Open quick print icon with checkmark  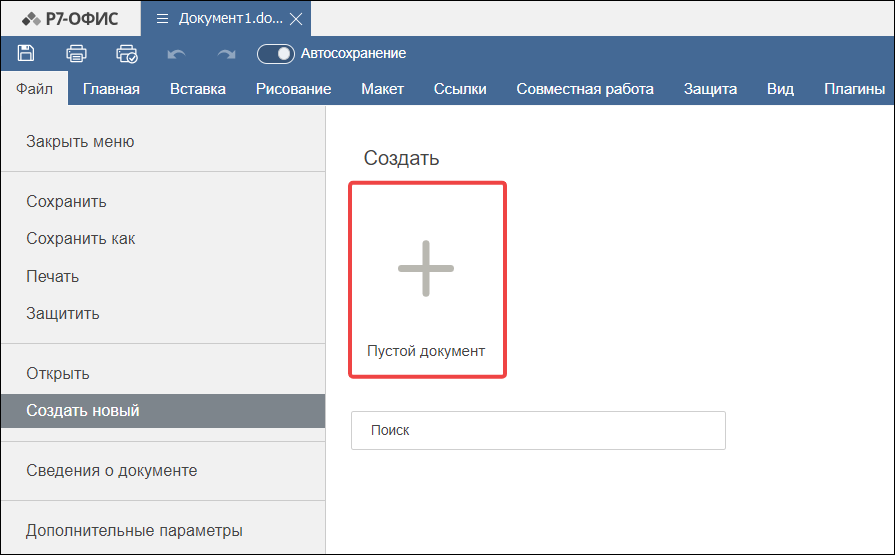coord(127,54)
